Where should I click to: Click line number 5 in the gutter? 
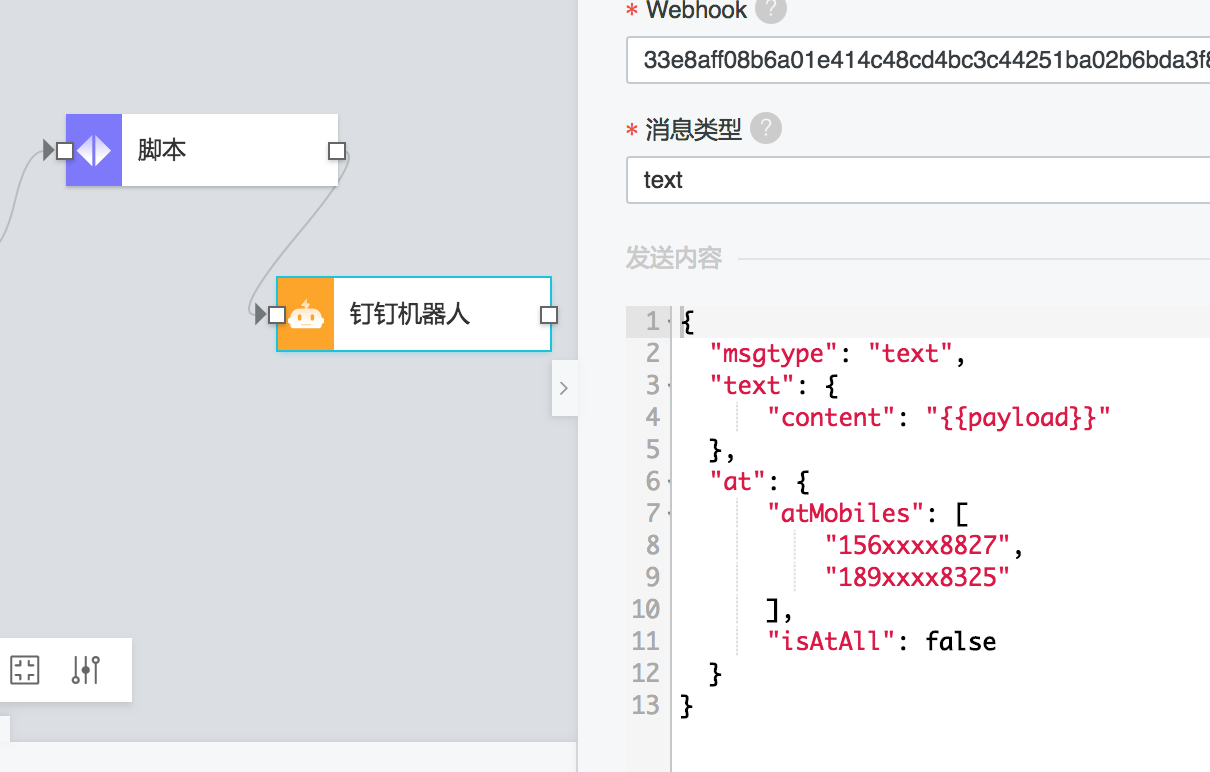(653, 450)
